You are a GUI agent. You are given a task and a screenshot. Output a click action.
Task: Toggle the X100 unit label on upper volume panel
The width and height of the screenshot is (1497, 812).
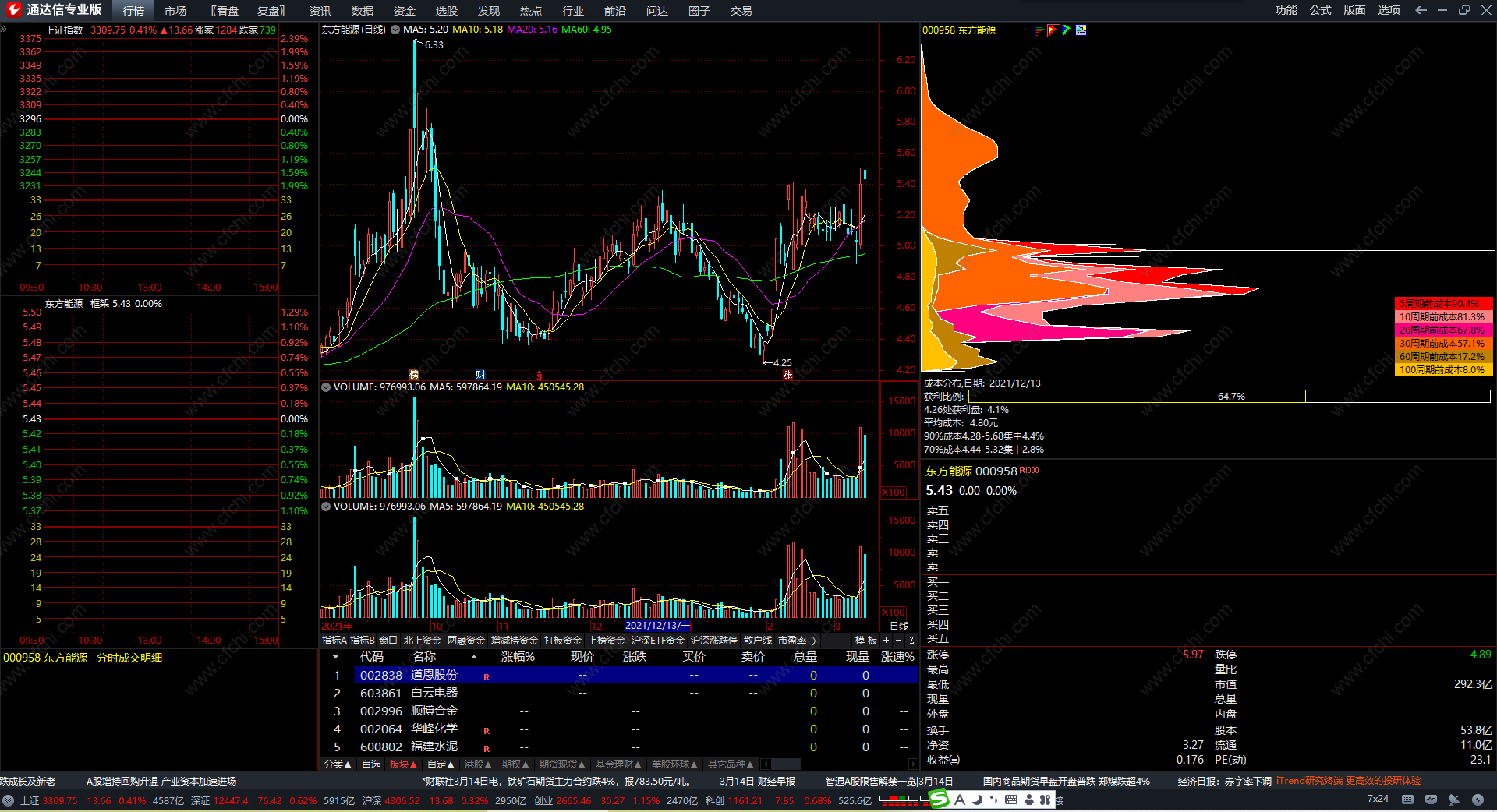(894, 492)
